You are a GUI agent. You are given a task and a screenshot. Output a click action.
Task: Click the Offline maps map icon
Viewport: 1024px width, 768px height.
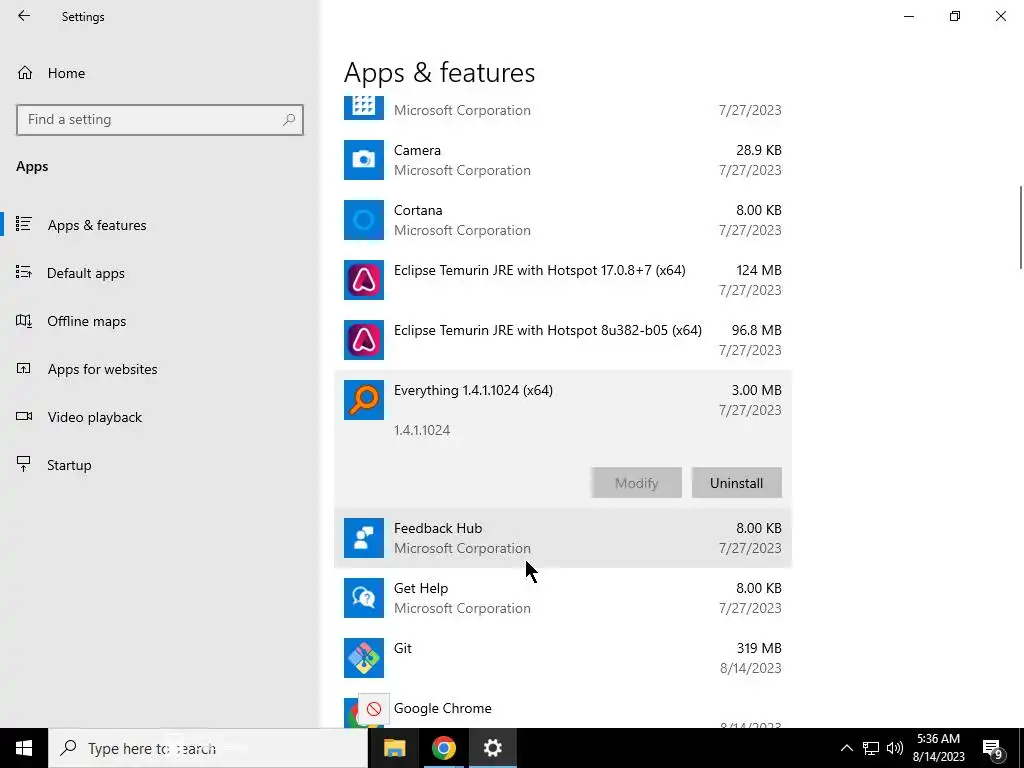(24, 321)
